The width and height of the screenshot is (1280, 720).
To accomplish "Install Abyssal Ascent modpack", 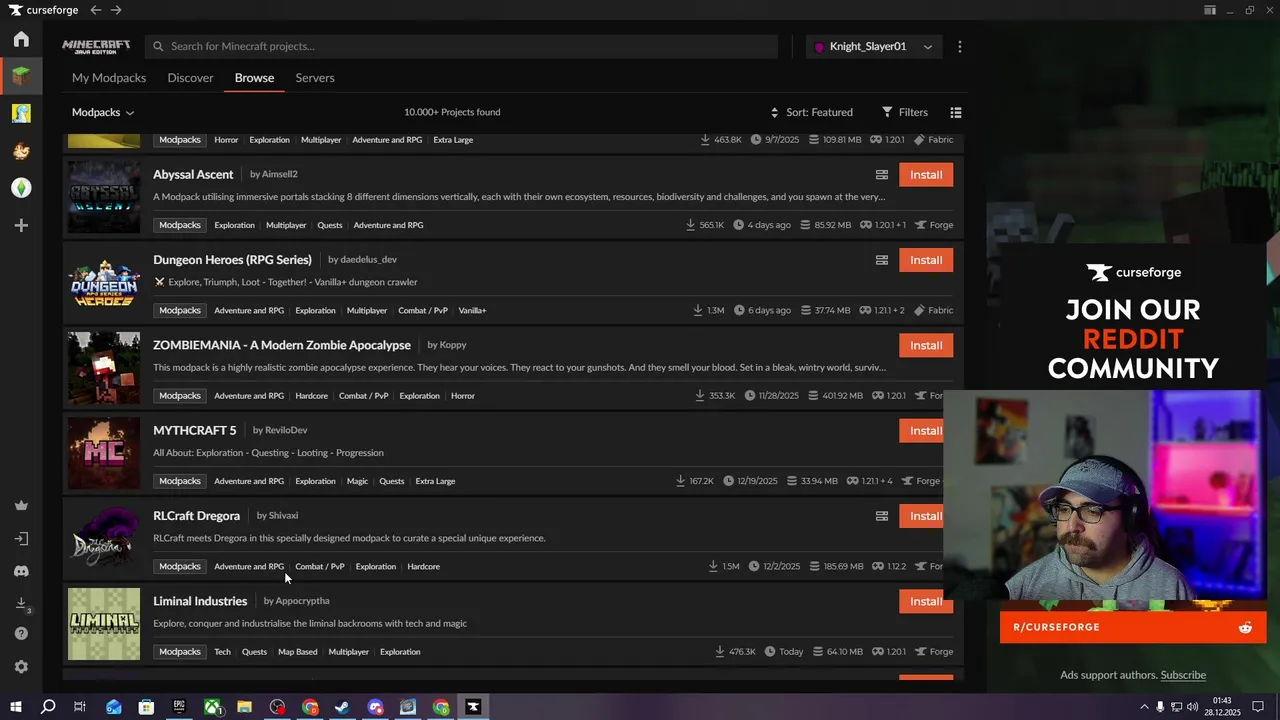I will click(x=926, y=174).
